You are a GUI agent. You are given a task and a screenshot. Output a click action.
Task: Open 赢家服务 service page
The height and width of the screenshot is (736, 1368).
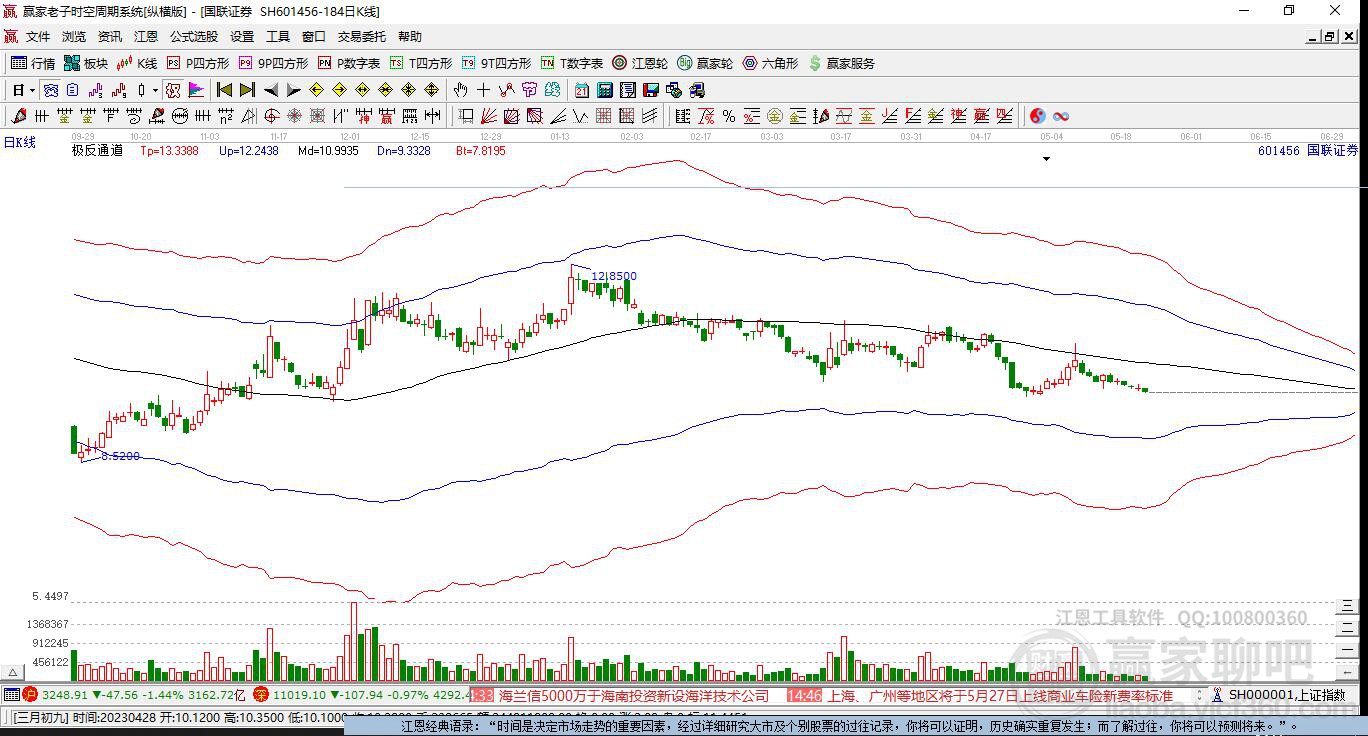click(x=841, y=63)
